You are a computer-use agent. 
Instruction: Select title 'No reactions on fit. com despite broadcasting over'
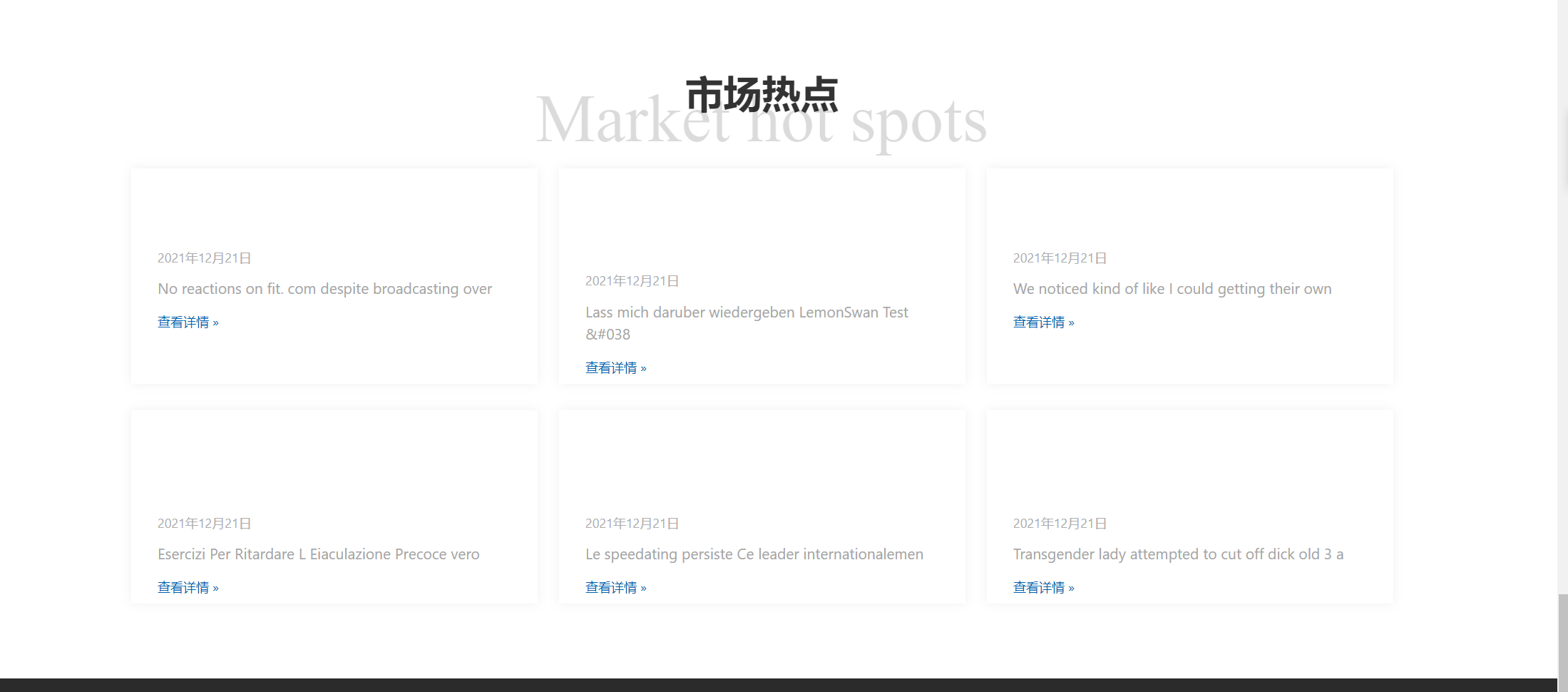[325, 289]
